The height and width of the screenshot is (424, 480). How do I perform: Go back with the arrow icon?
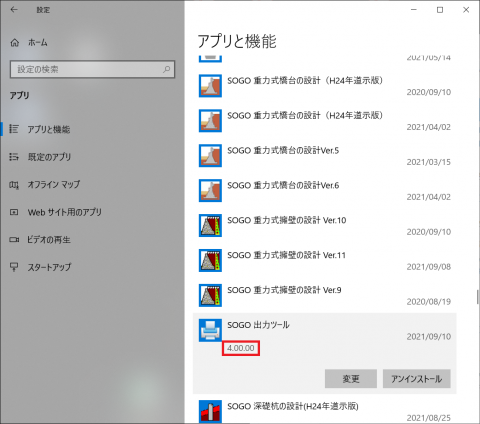coord(14,10)
